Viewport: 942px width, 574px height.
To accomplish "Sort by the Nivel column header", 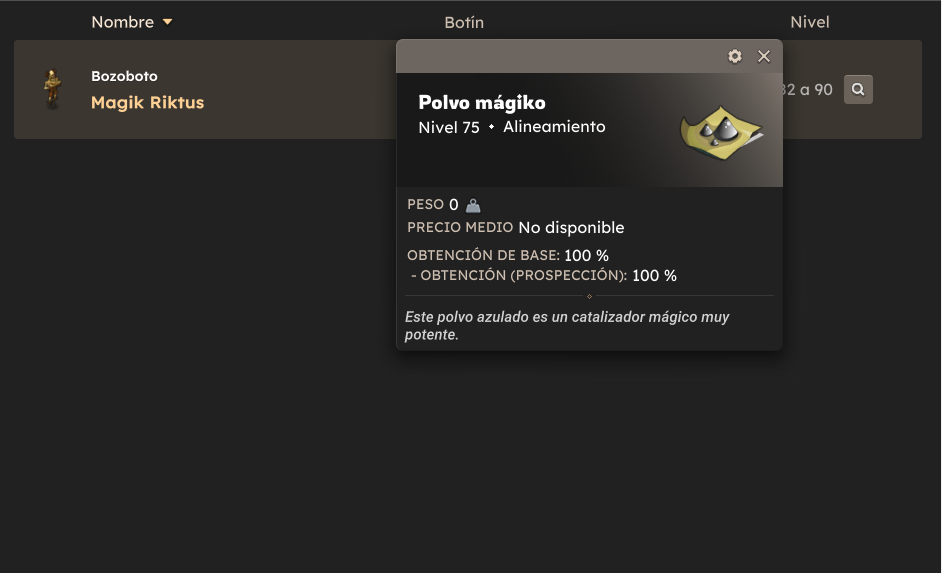I will 809,22.
